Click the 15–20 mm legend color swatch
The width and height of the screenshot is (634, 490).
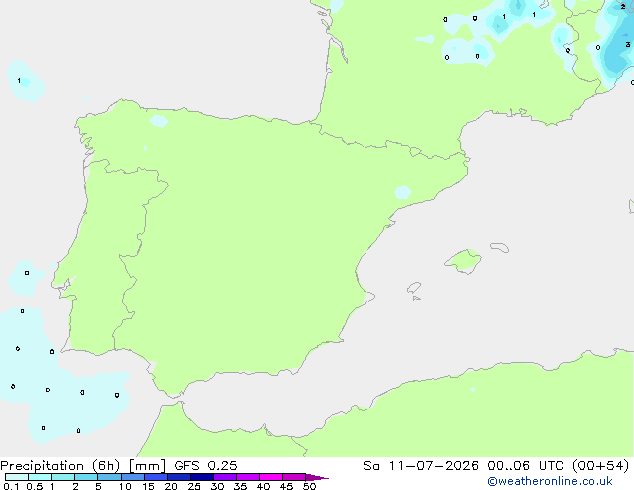[156, 477]
